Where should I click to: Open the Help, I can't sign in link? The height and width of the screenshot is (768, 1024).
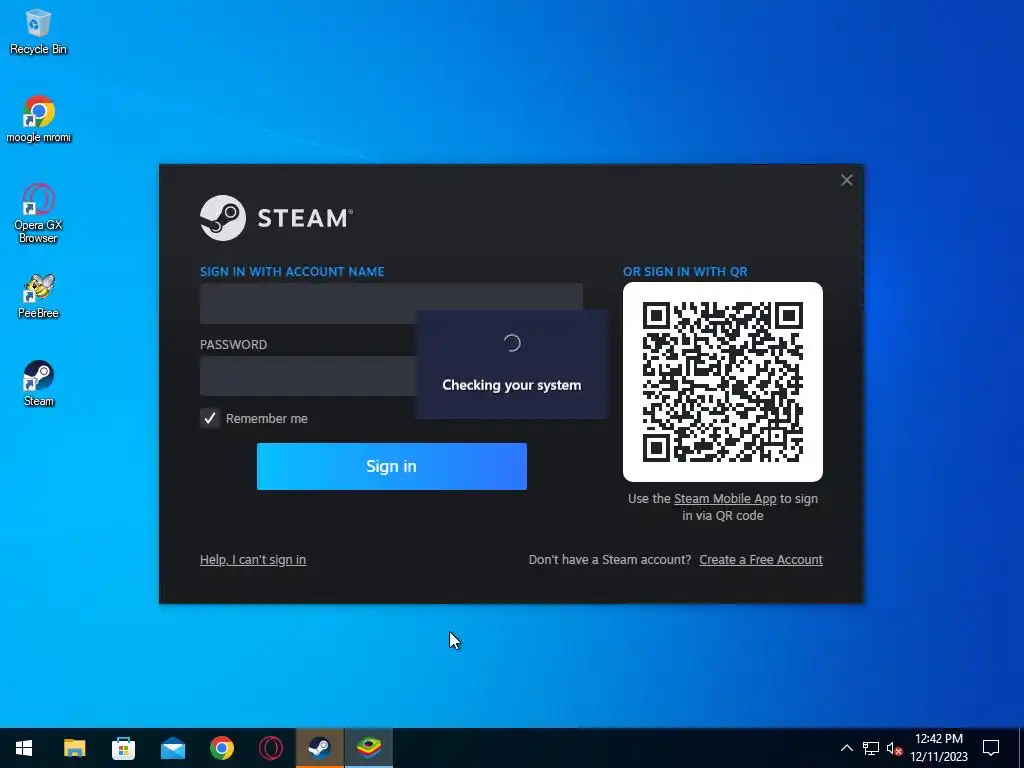pos(253,560)
